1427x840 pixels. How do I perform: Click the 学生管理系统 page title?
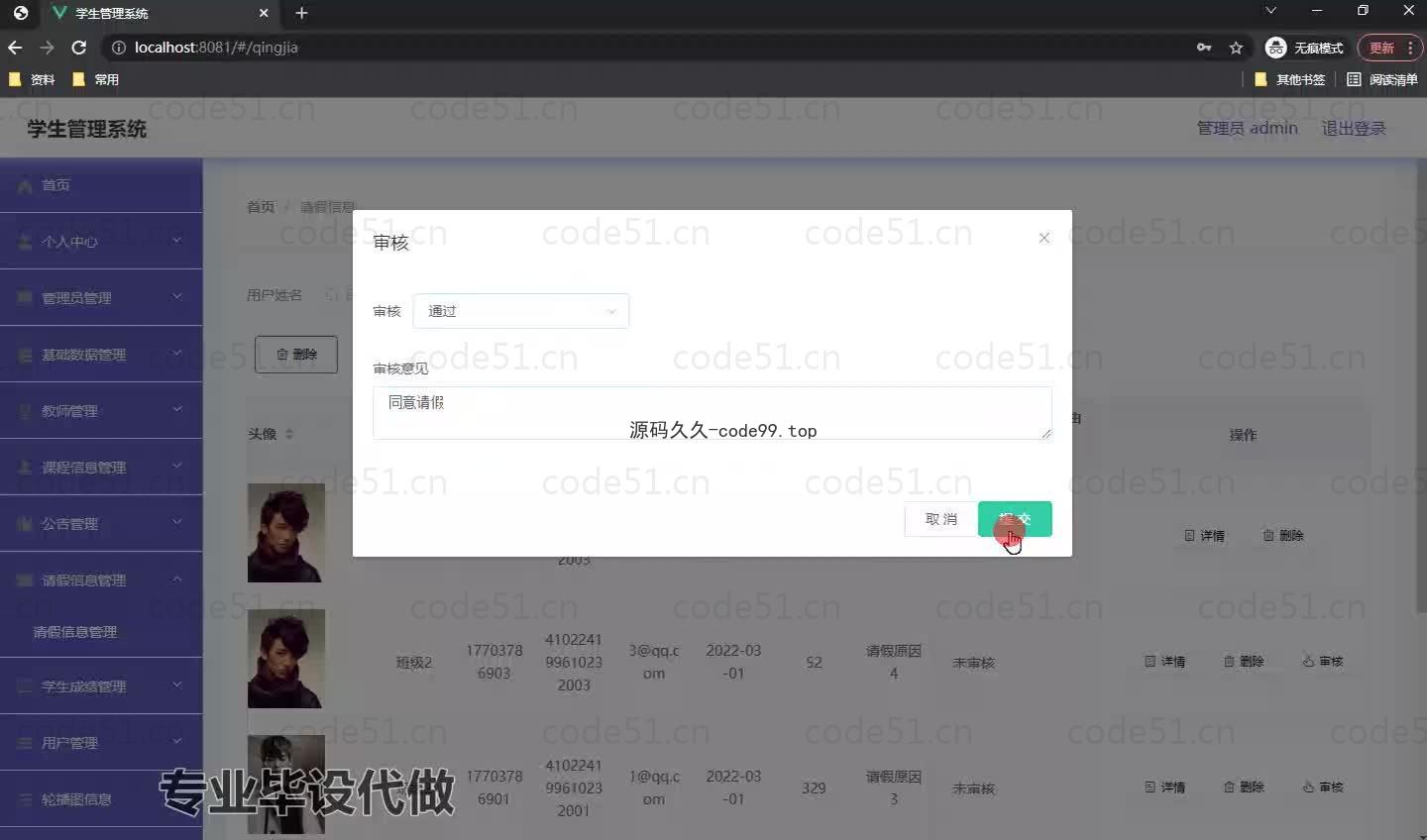[87, 129]
